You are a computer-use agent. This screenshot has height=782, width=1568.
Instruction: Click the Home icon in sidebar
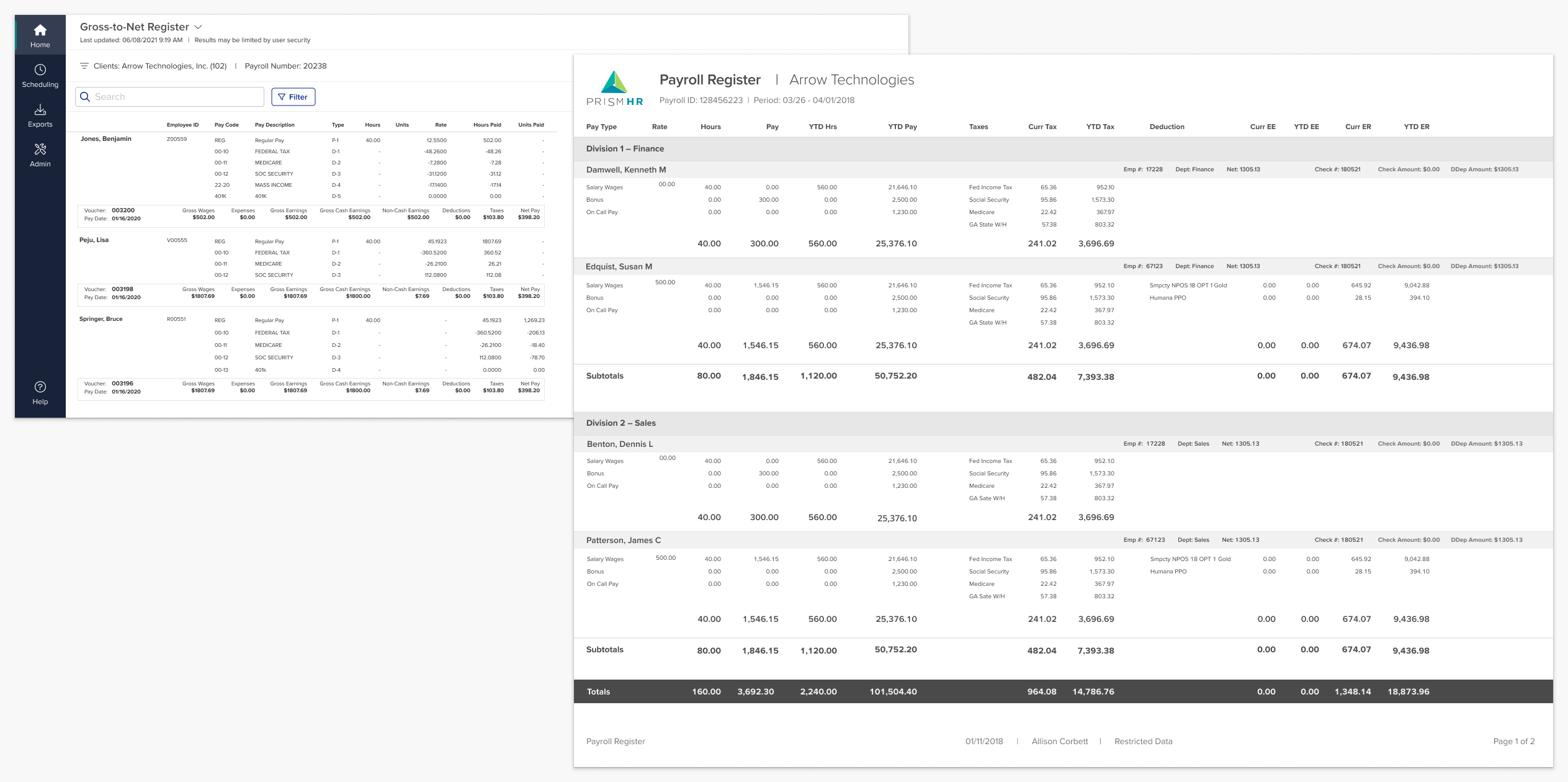pos(40,30)
